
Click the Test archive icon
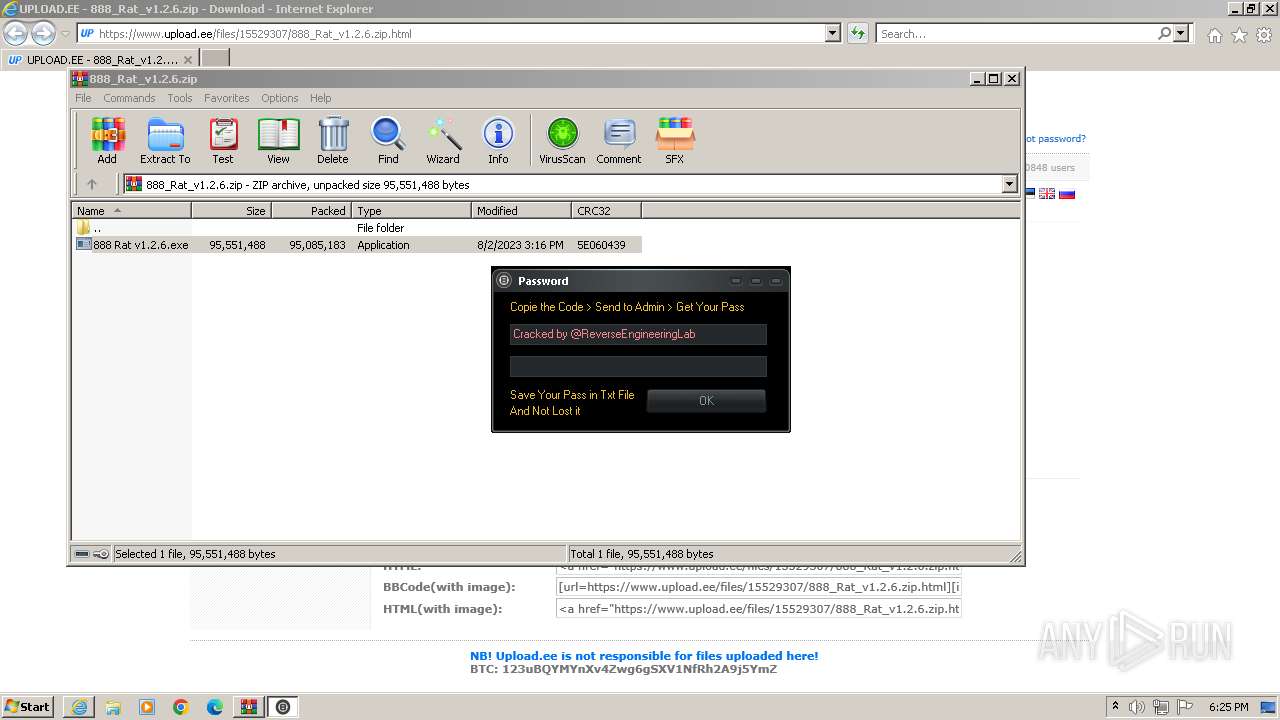tap(223, 140)
